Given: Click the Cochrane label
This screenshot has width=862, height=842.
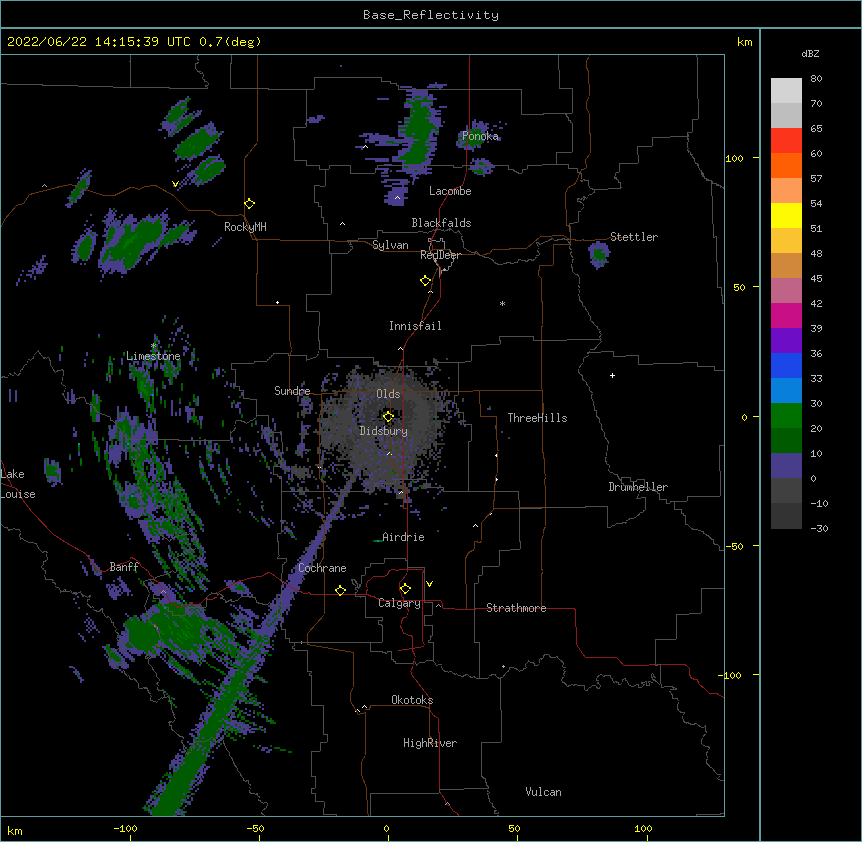Looking at the screenshot, I should pos(322,568).
